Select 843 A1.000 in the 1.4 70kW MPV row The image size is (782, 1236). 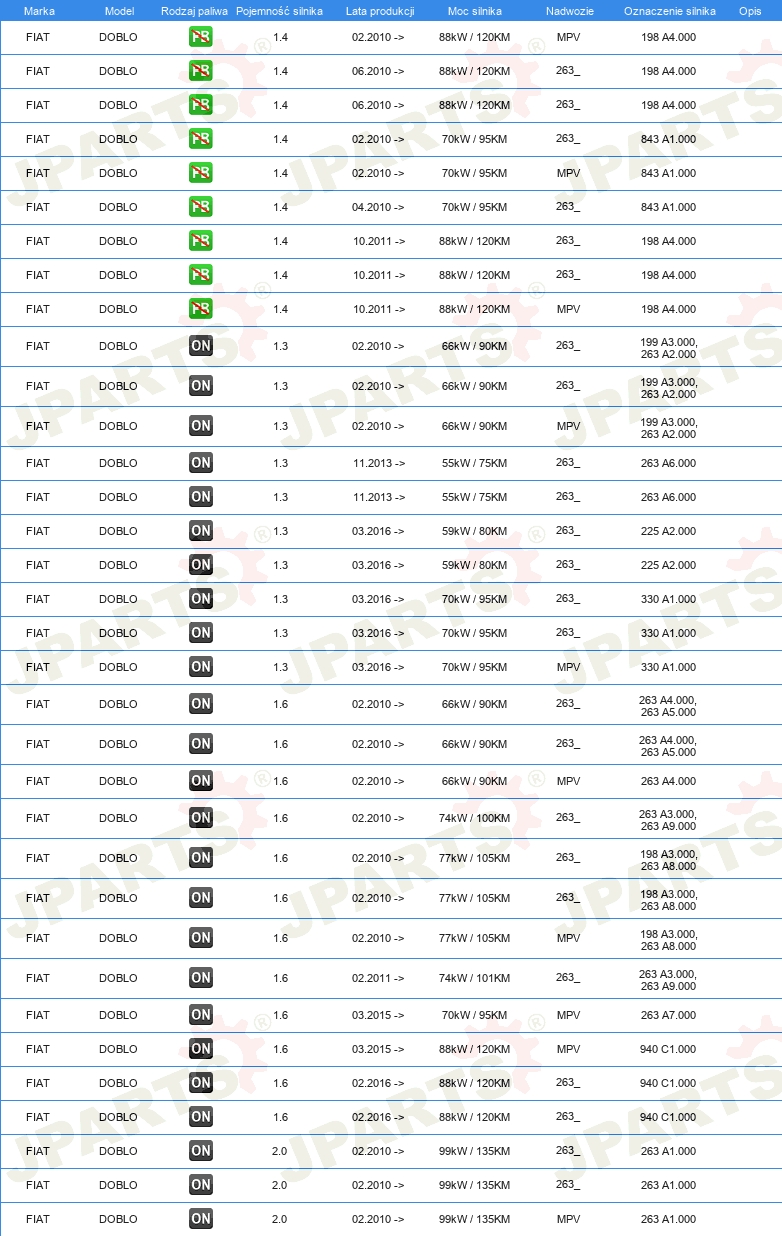click(668, 173)
